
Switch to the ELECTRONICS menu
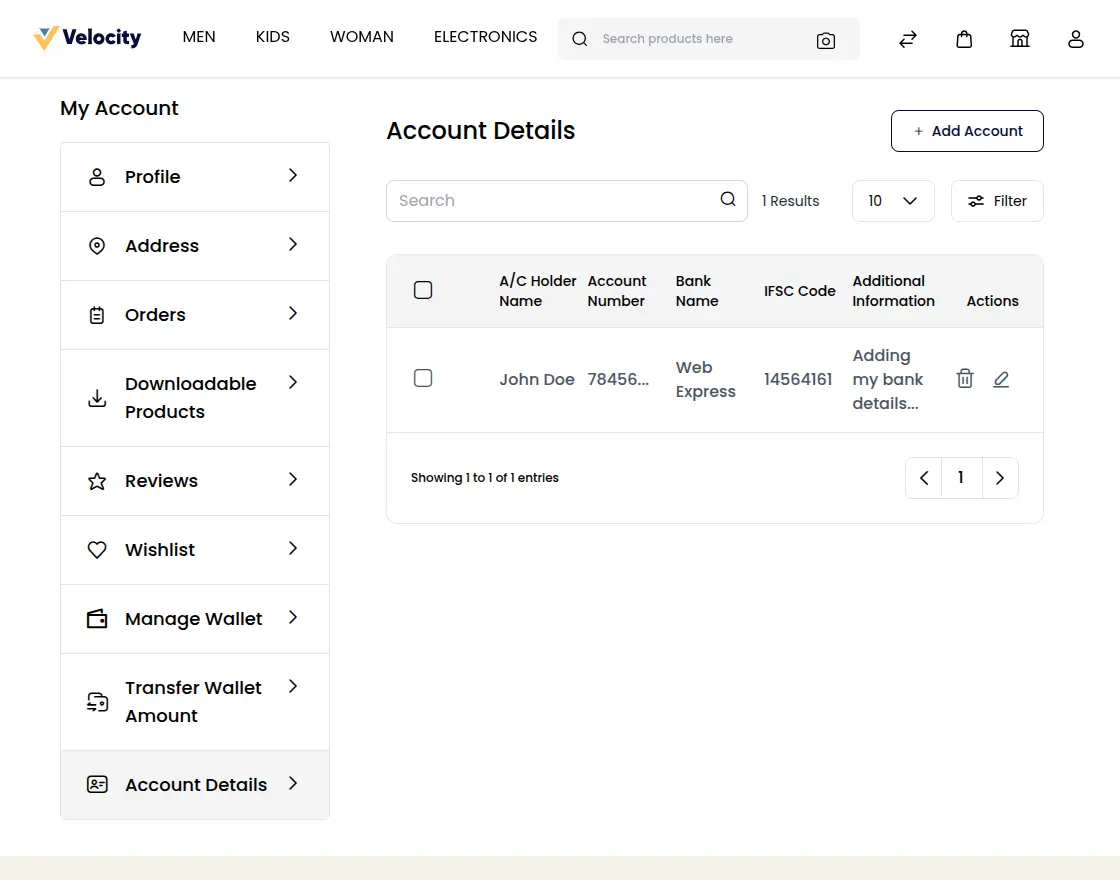tap(485, 36)
